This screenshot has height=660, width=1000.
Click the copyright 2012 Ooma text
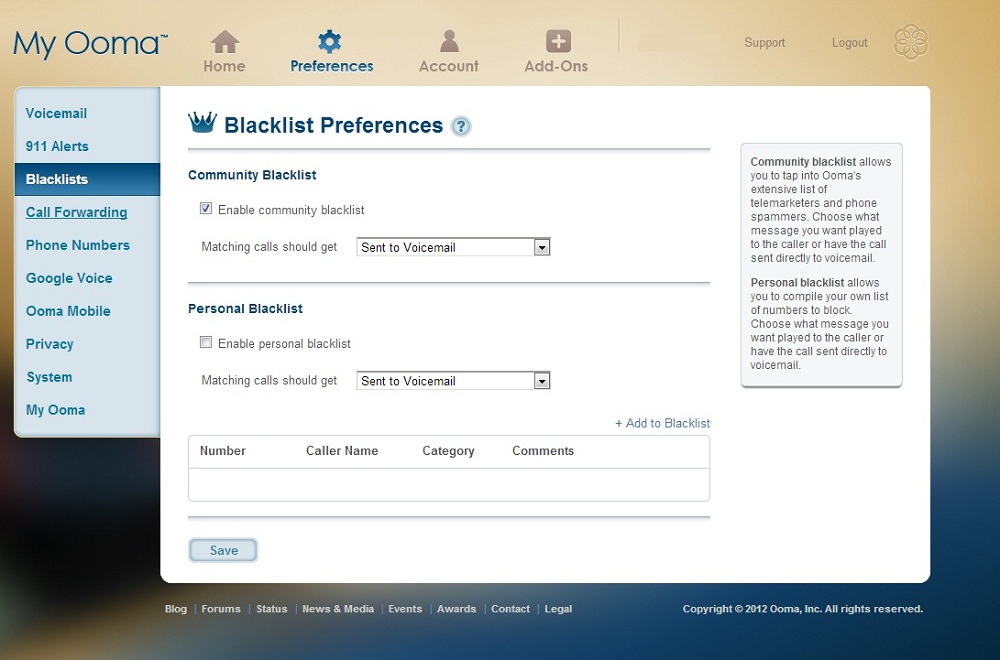click(x=802, y=609)
